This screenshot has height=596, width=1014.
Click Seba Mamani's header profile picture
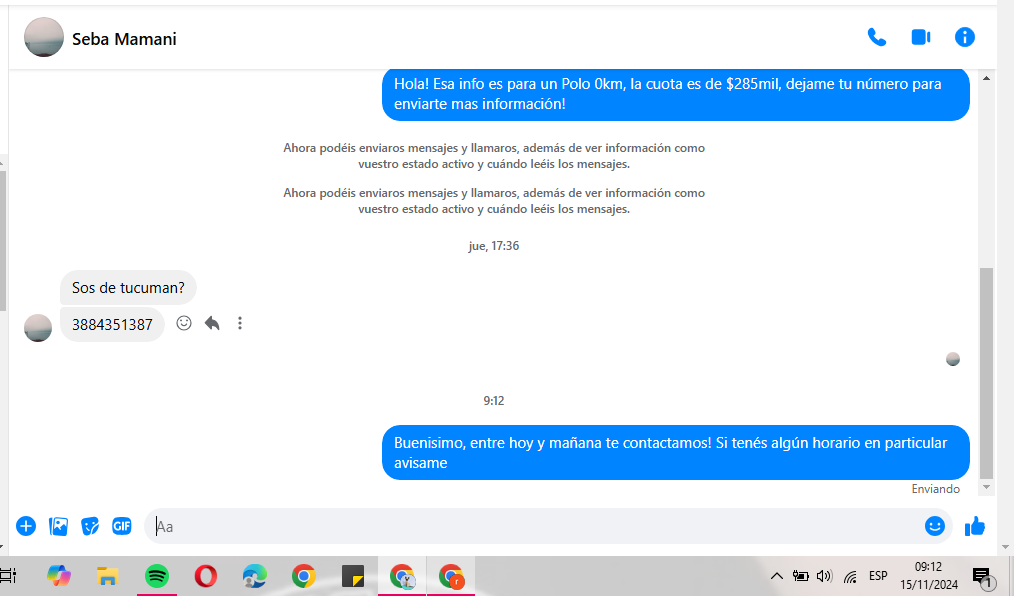click(x=44, y=38)
